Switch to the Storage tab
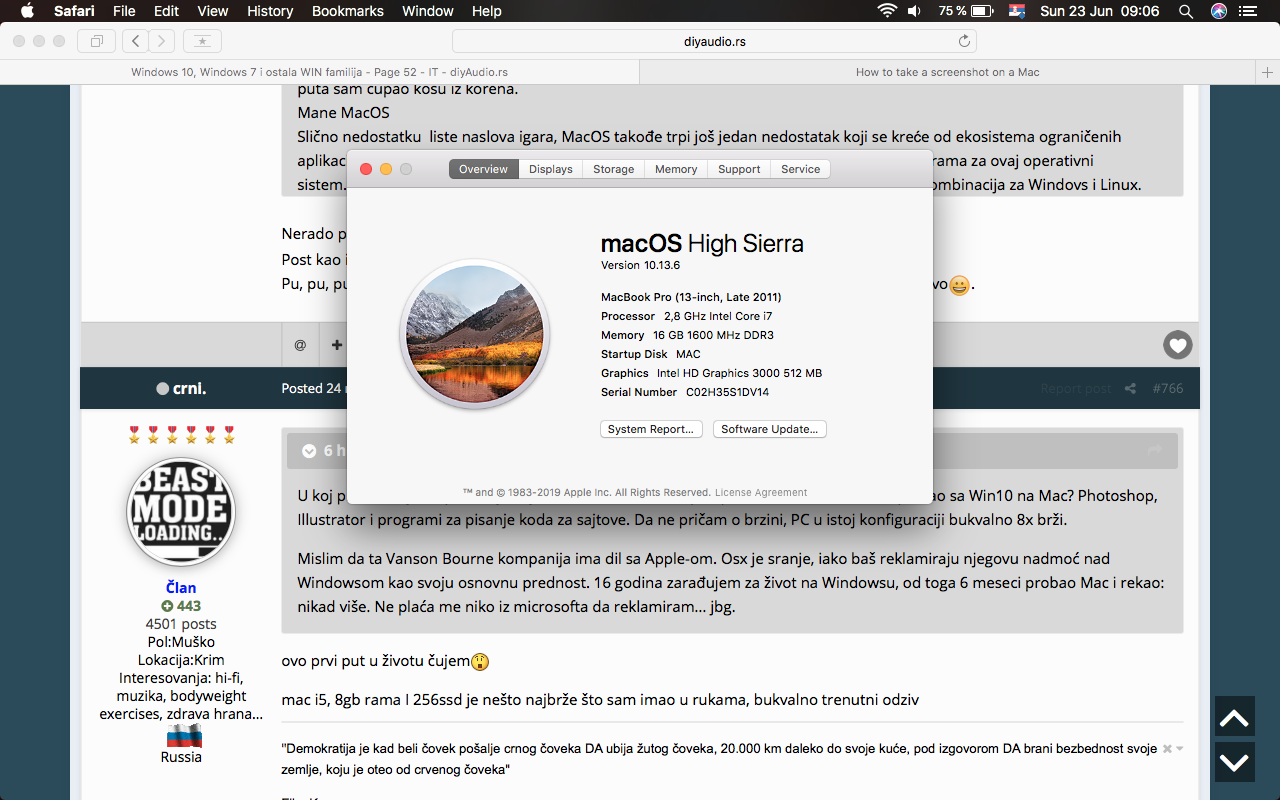 (614, 169)
